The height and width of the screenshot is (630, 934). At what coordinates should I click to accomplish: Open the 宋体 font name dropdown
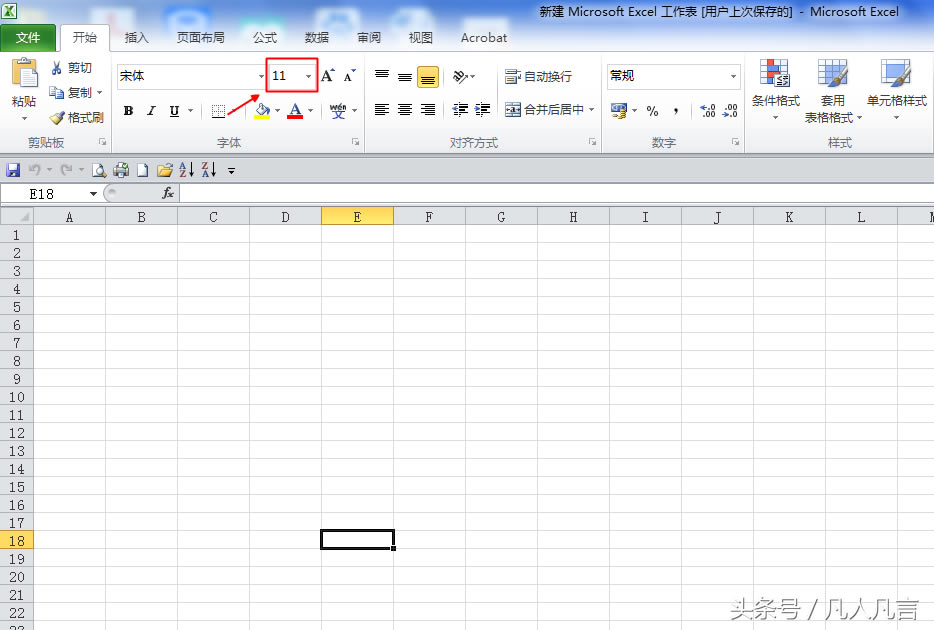coord(261,76)
